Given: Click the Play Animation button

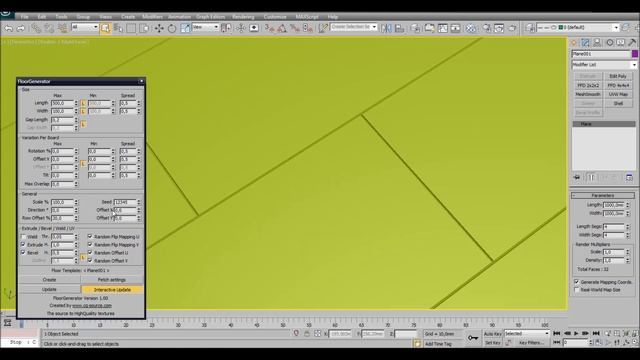Looking at the screenshot, I should point(576,333).
